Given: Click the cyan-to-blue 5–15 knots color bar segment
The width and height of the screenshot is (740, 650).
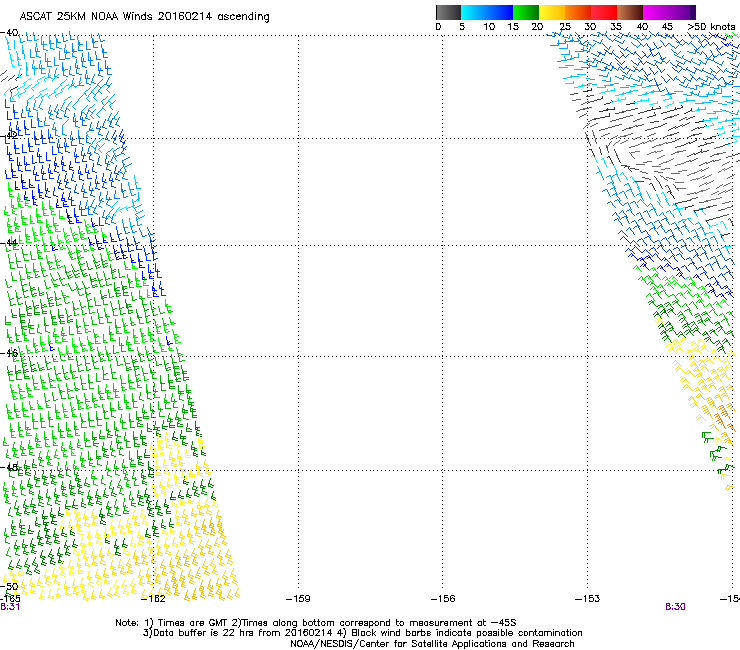Looking at the screenshot, I should pos(487,12).
